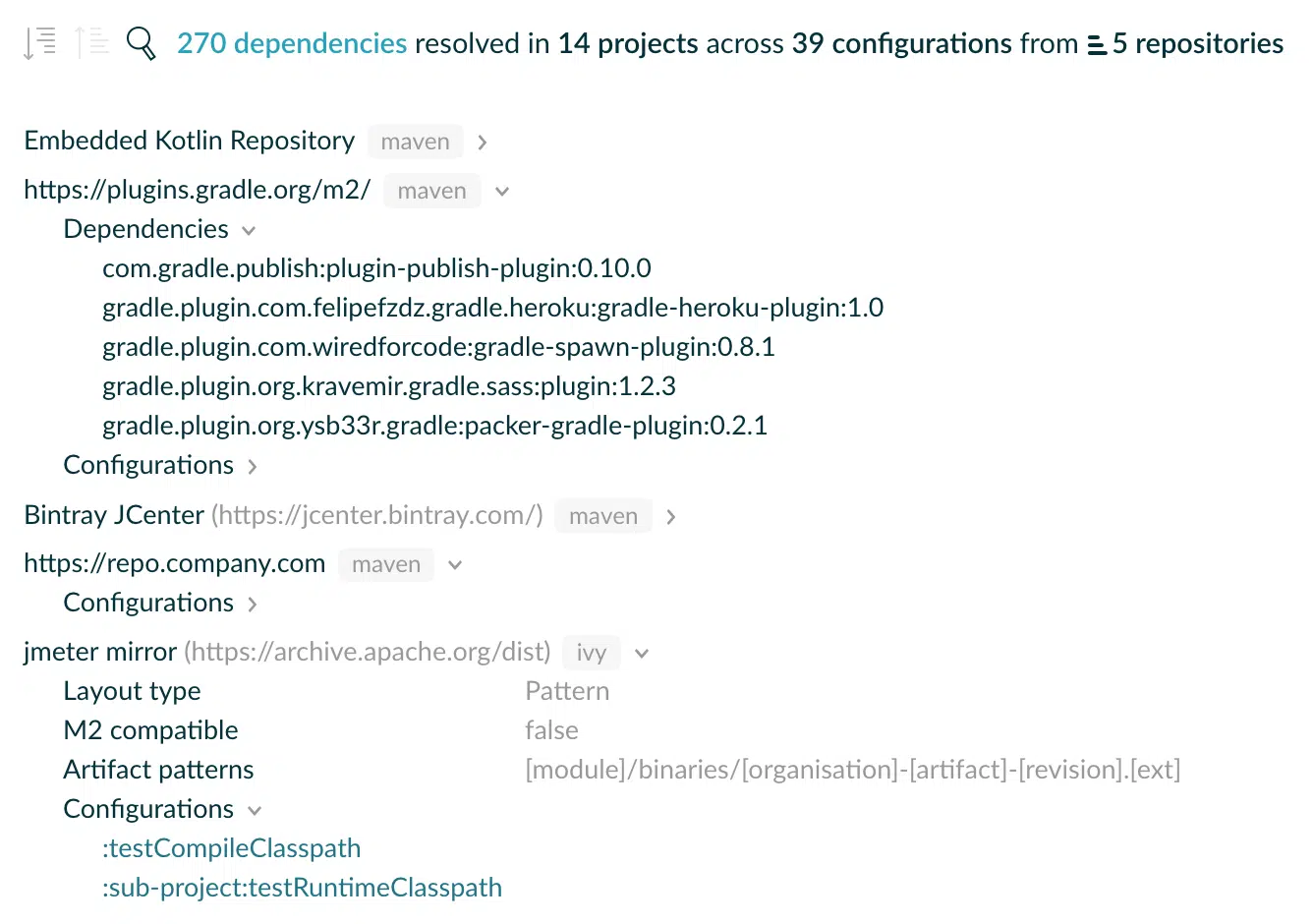Collapse the jmeter mirror repository chevron
Viewport: 1313px width, 924px height.
(642, 654)
